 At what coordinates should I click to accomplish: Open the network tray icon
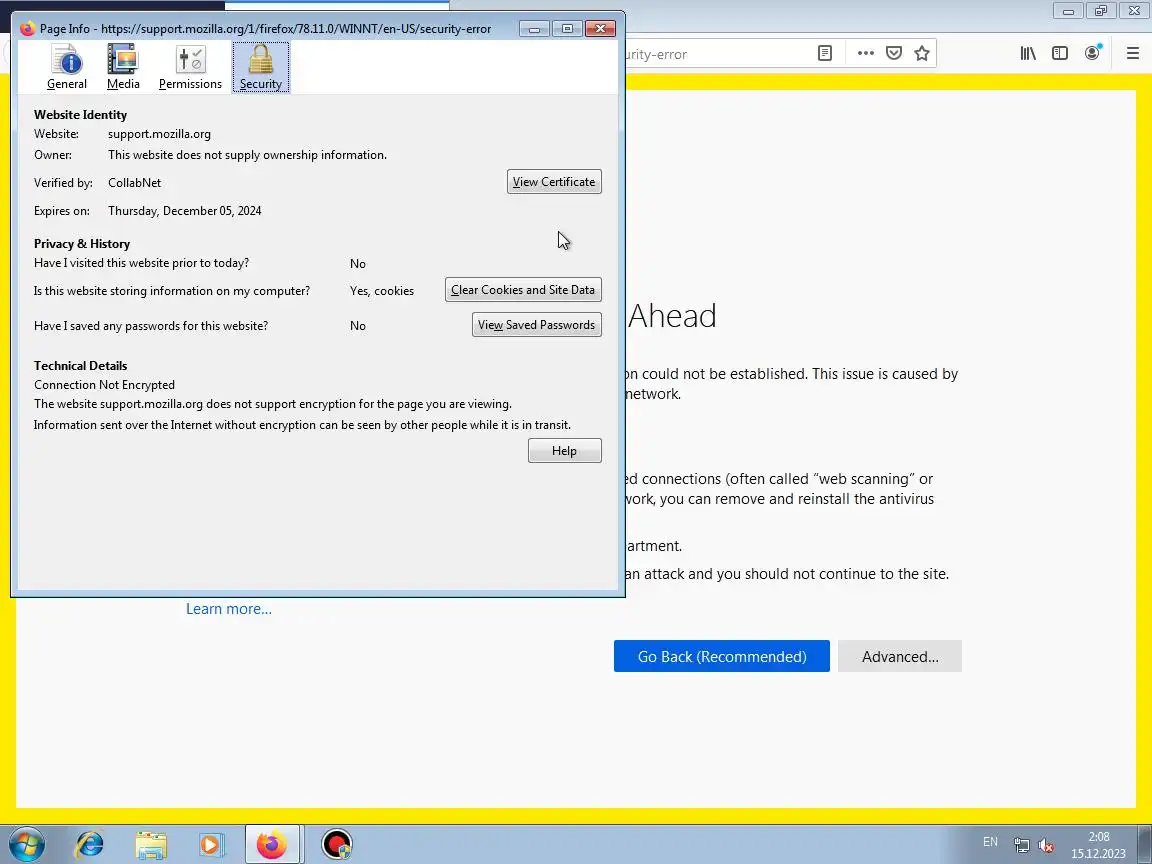(1021, 845)
